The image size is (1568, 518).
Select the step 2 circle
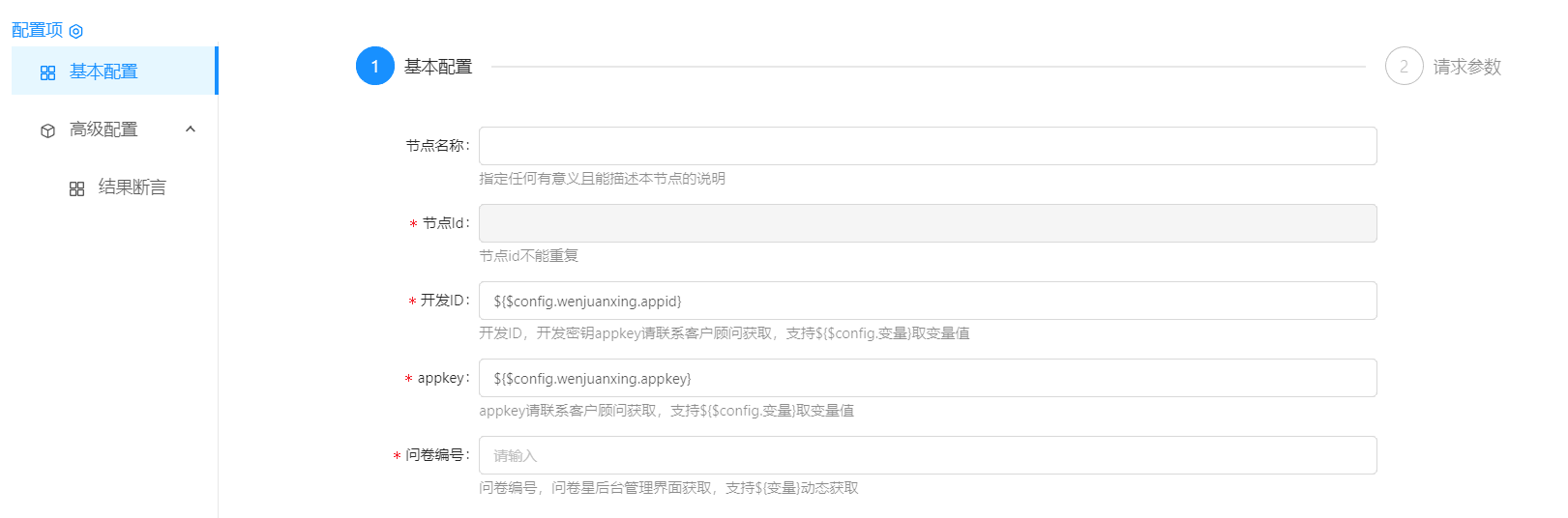click(1404, 67)
